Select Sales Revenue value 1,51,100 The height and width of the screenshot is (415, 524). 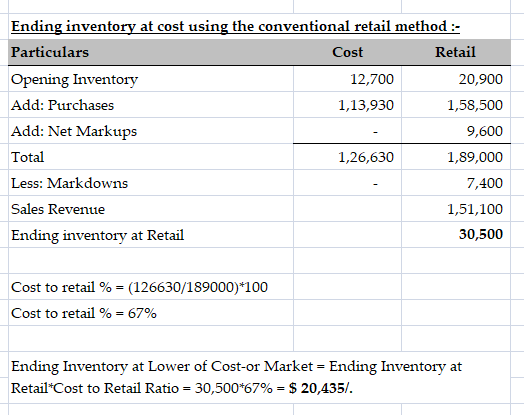[475, 209]
